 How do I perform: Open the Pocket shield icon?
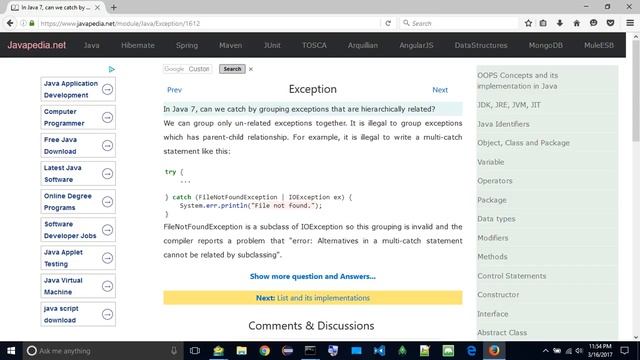click(610, 23)
